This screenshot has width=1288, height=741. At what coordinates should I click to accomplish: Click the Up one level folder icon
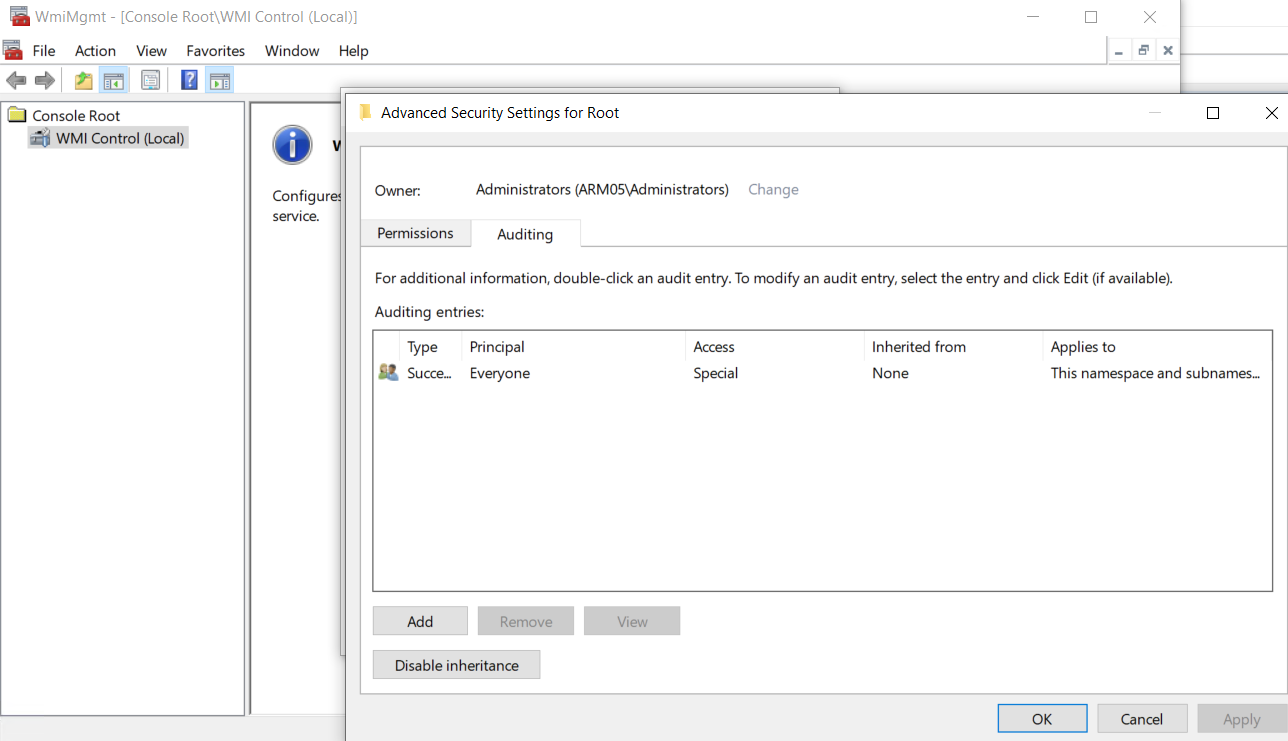tap(84, 81)
